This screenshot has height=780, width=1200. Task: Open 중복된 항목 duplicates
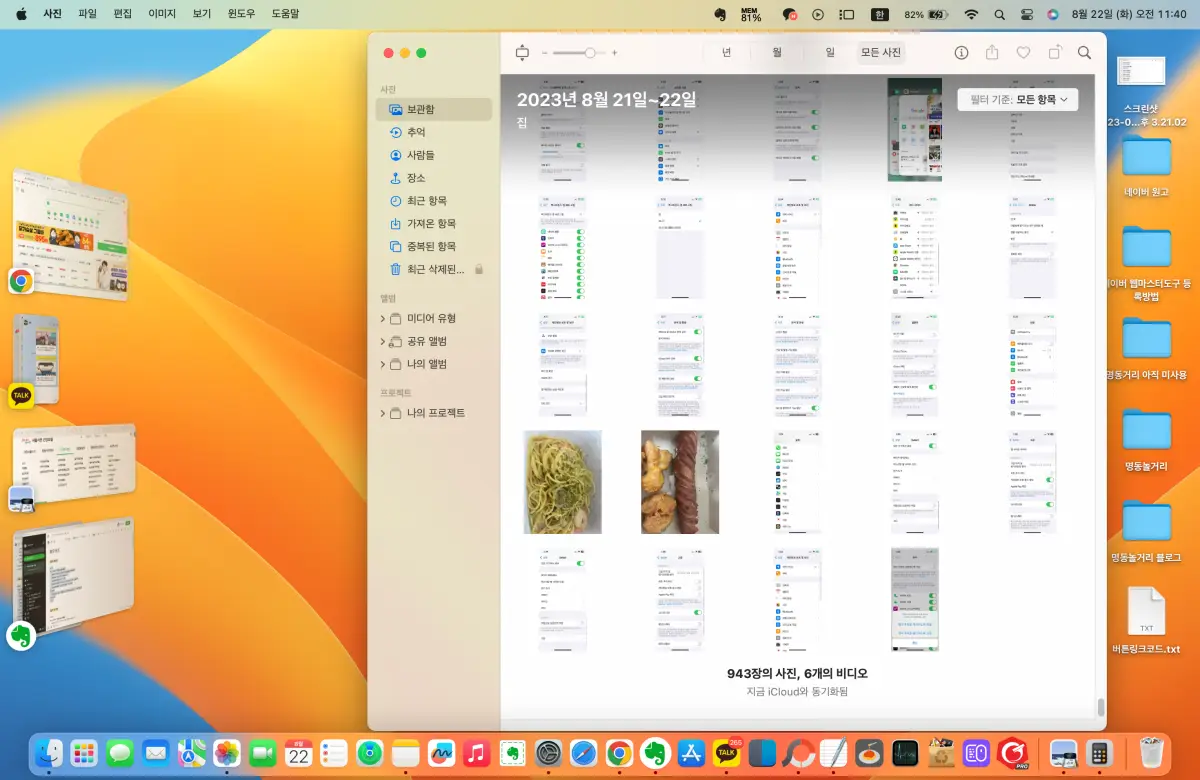click(433, 246)
